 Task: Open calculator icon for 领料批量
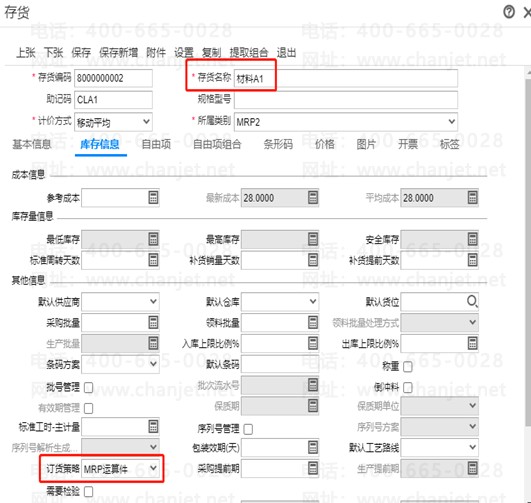313,322
